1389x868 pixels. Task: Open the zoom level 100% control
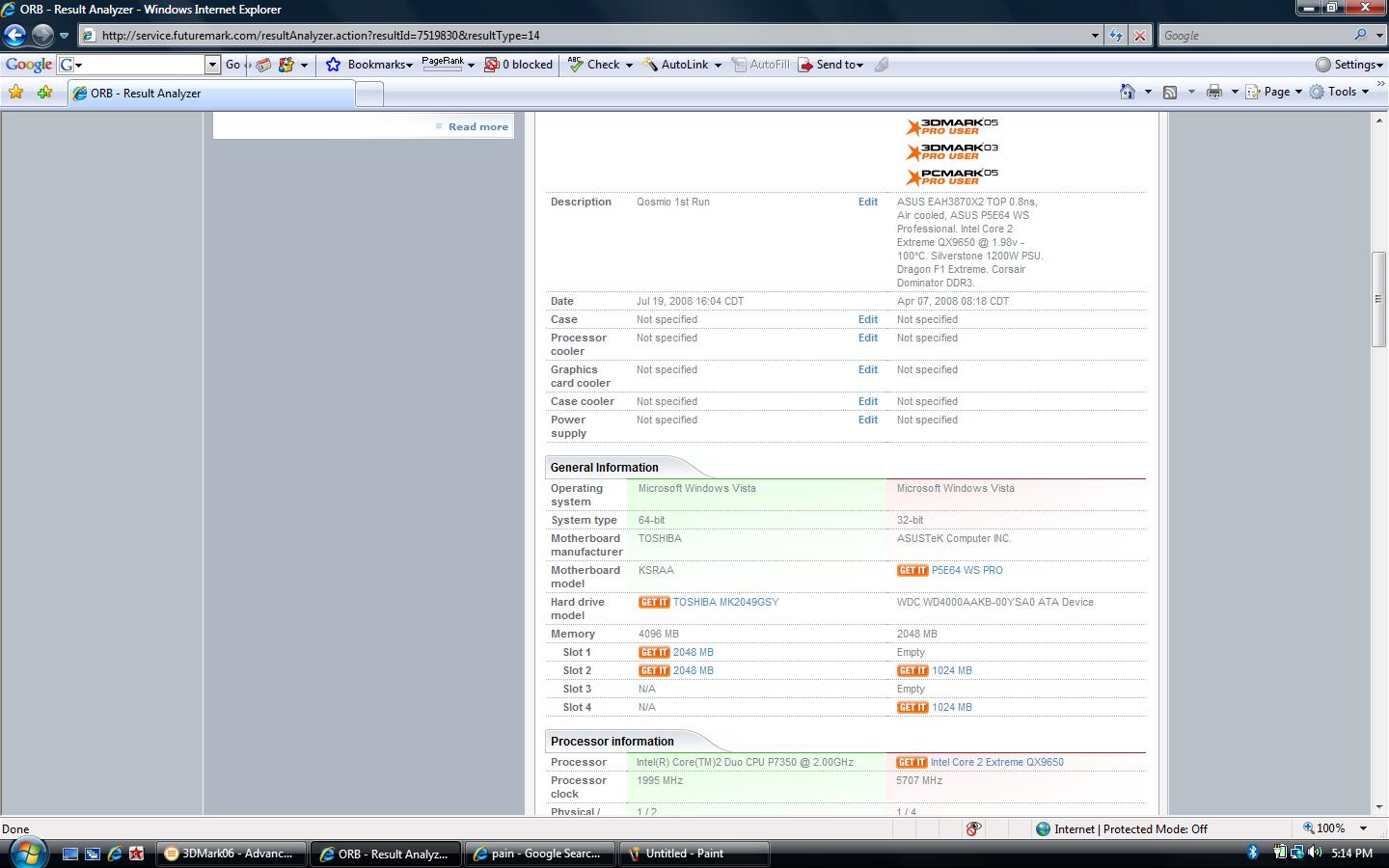tap(1335, 828)
